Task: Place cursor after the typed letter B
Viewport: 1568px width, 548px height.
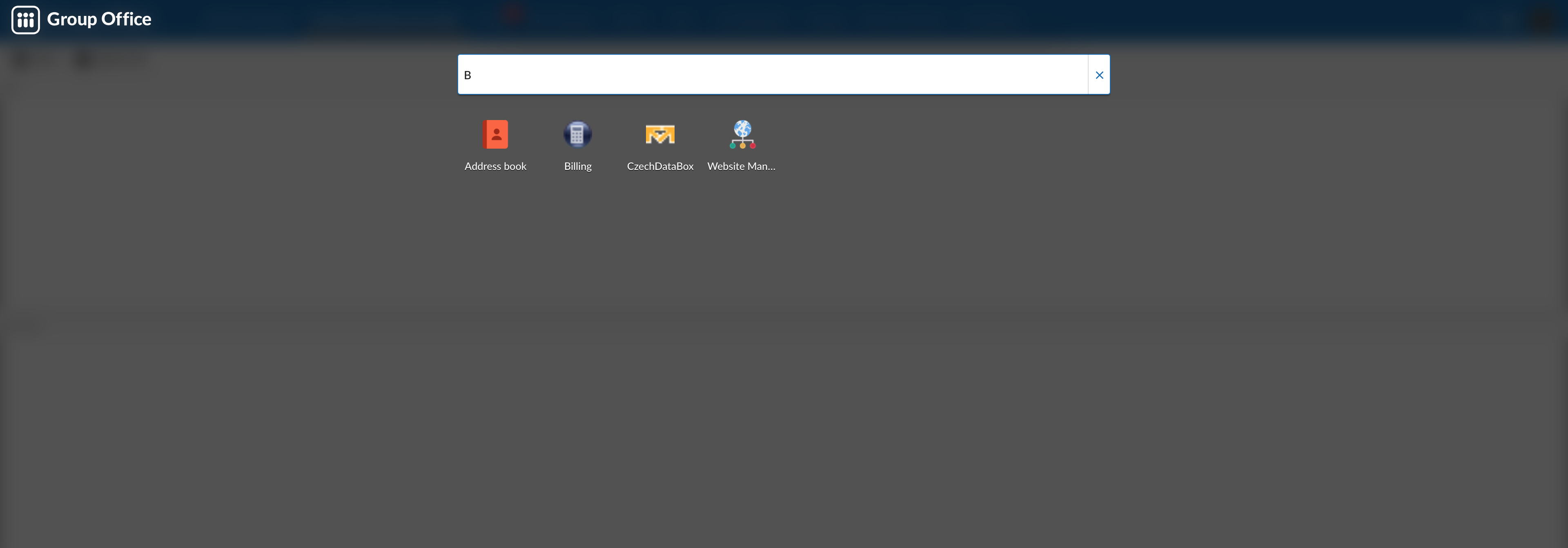Action: coord(472,75)
